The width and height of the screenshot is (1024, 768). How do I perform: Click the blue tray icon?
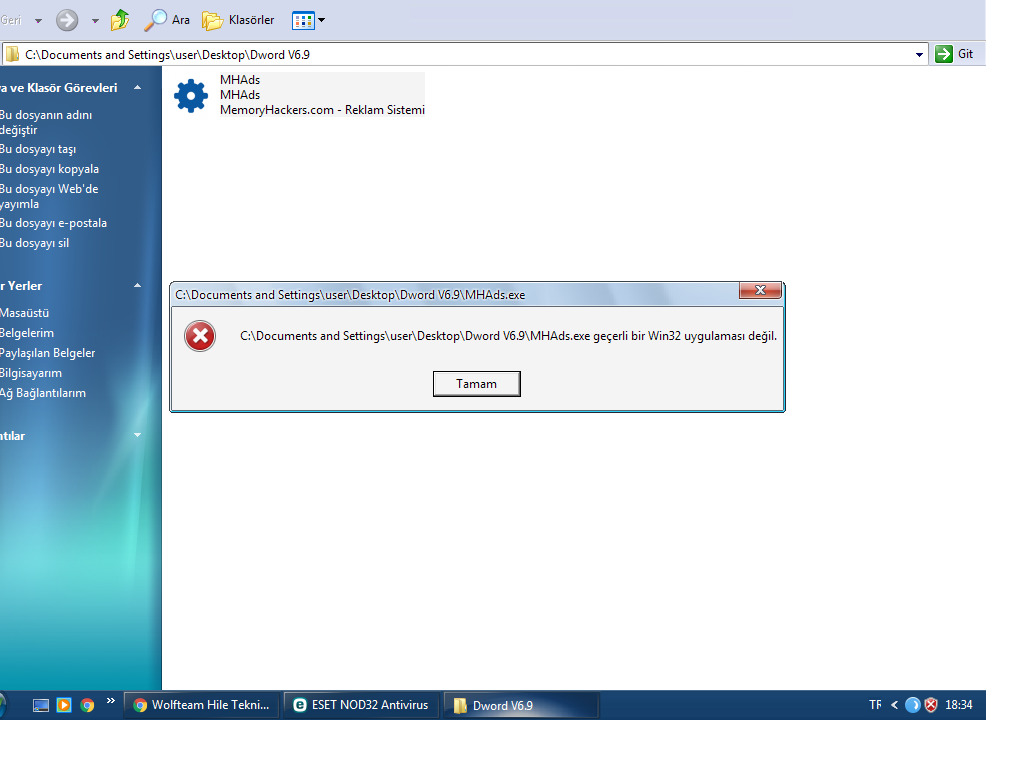pyautogui.click(x=912, y=705)
